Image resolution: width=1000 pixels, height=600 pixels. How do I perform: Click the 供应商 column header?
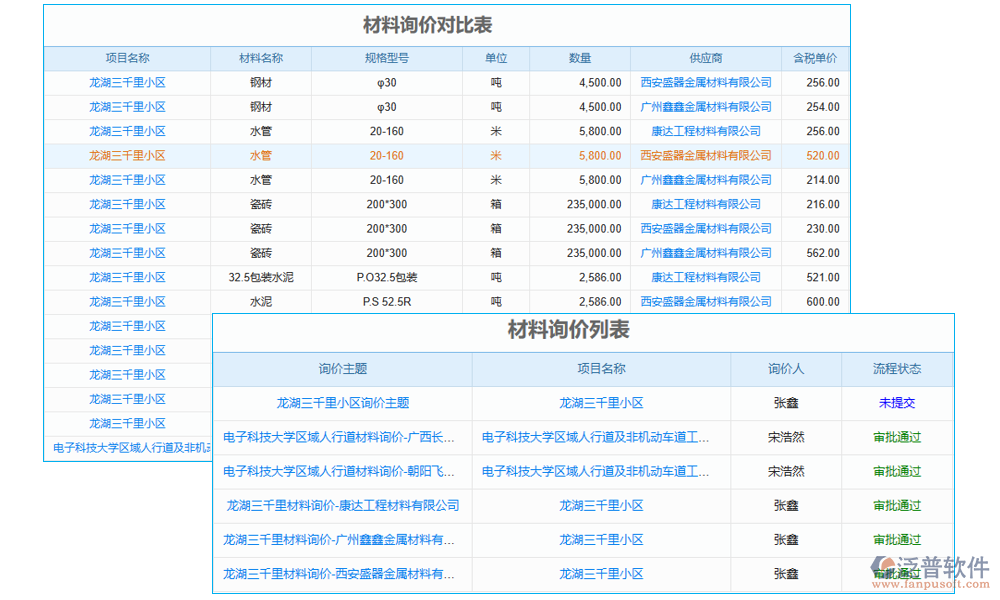coord(705,58)
